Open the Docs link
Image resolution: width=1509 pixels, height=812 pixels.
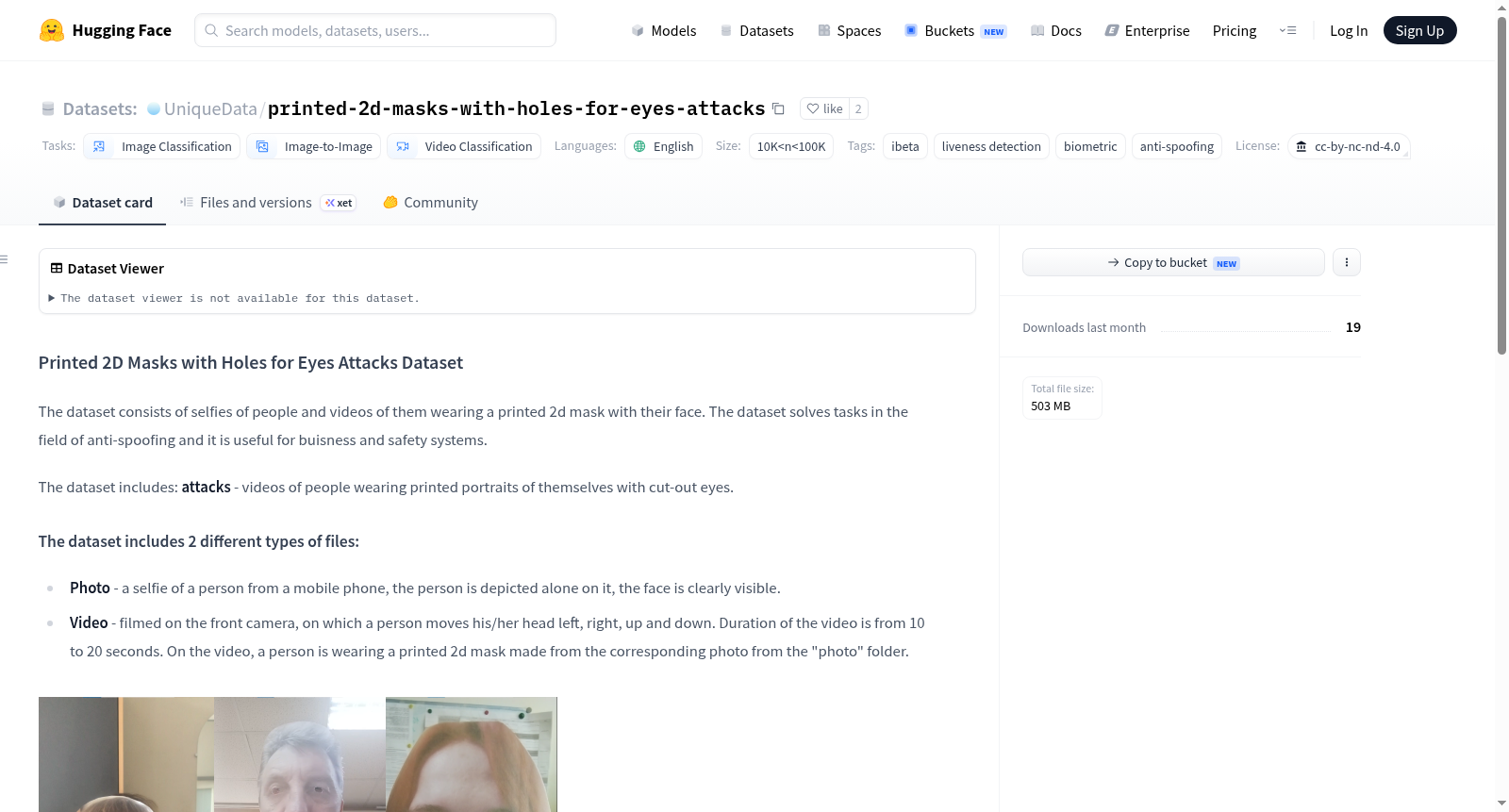[1056, 30]
